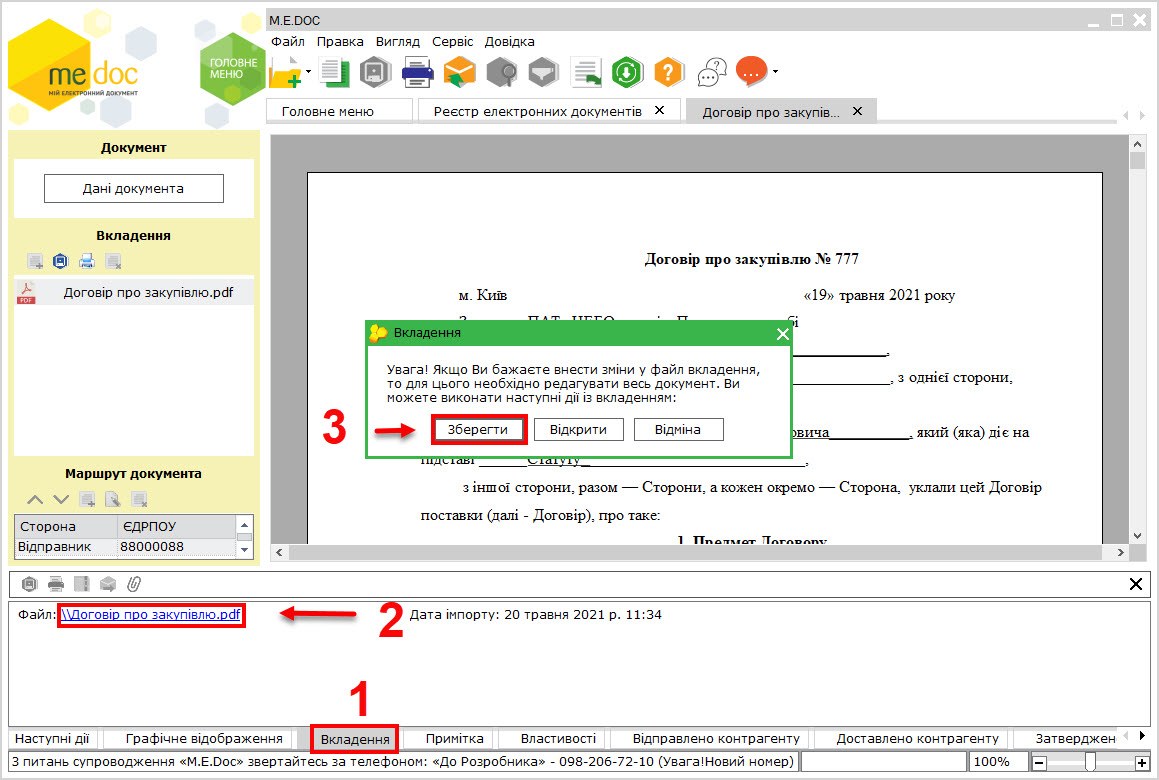Click the copy document toolbar icon

[x=334, y=72]
